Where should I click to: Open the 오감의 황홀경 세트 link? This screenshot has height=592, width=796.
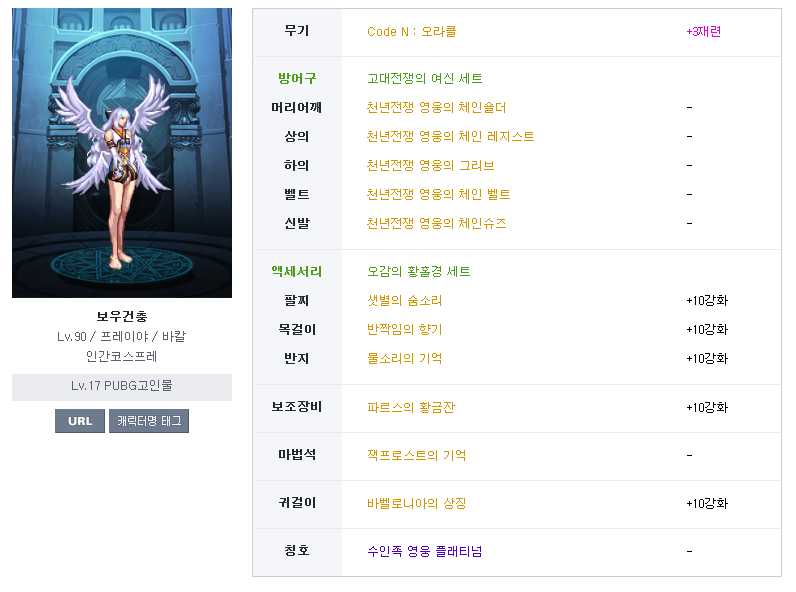418,272
